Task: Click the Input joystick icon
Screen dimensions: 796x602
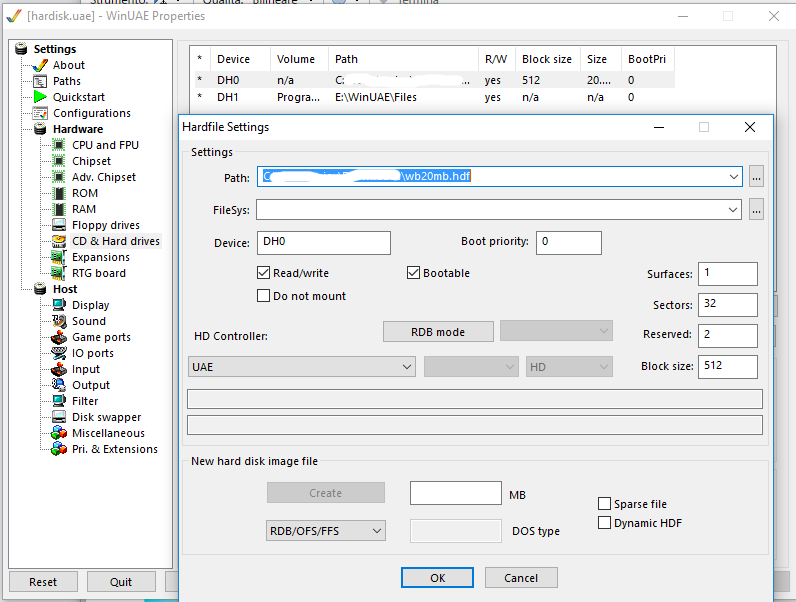Action: (59, 369)
